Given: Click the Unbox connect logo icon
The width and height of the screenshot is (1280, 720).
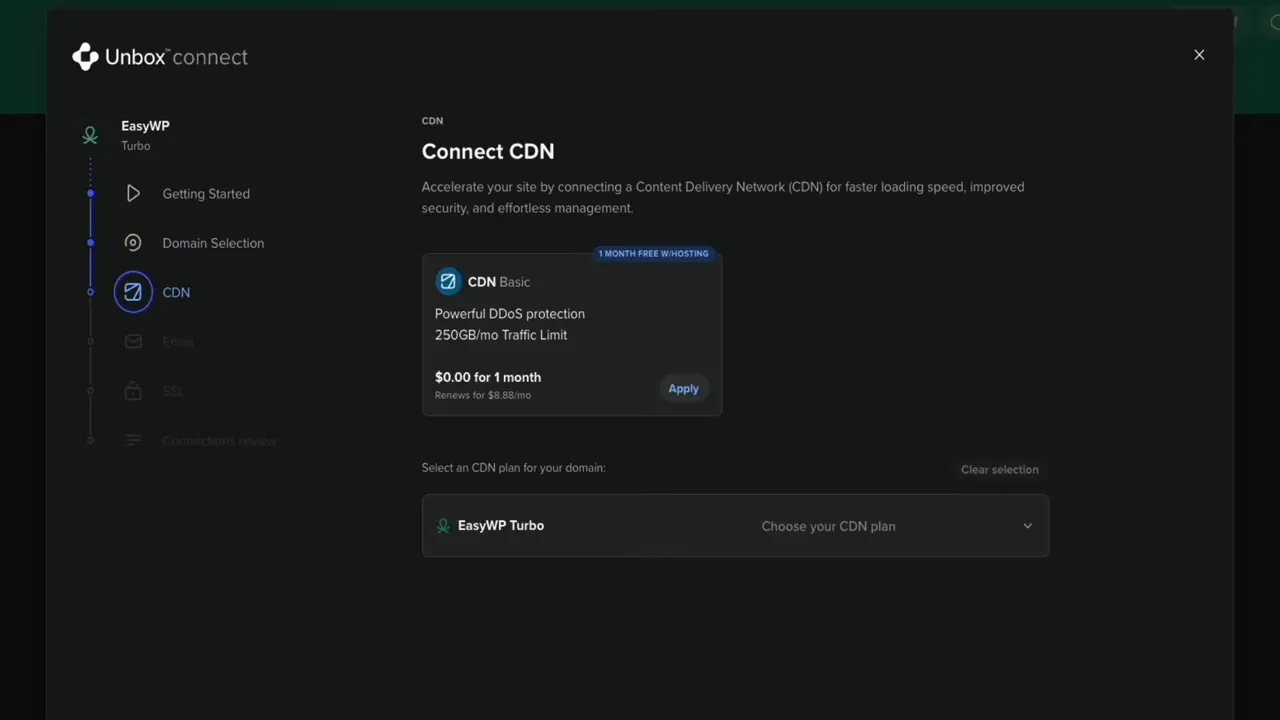Looking at the screenshot, I should pos(86,57).
